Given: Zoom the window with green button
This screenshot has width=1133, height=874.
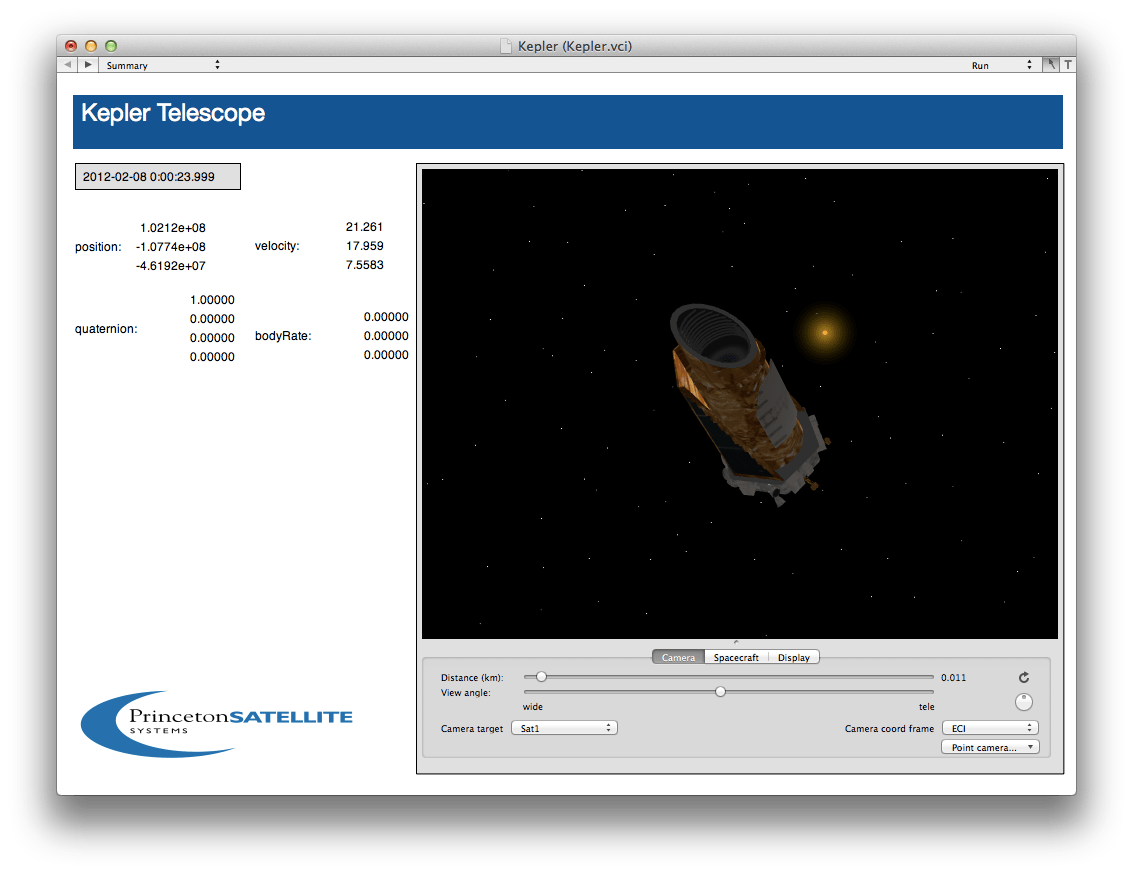Looking at the screenshot, I should (111, 46).
